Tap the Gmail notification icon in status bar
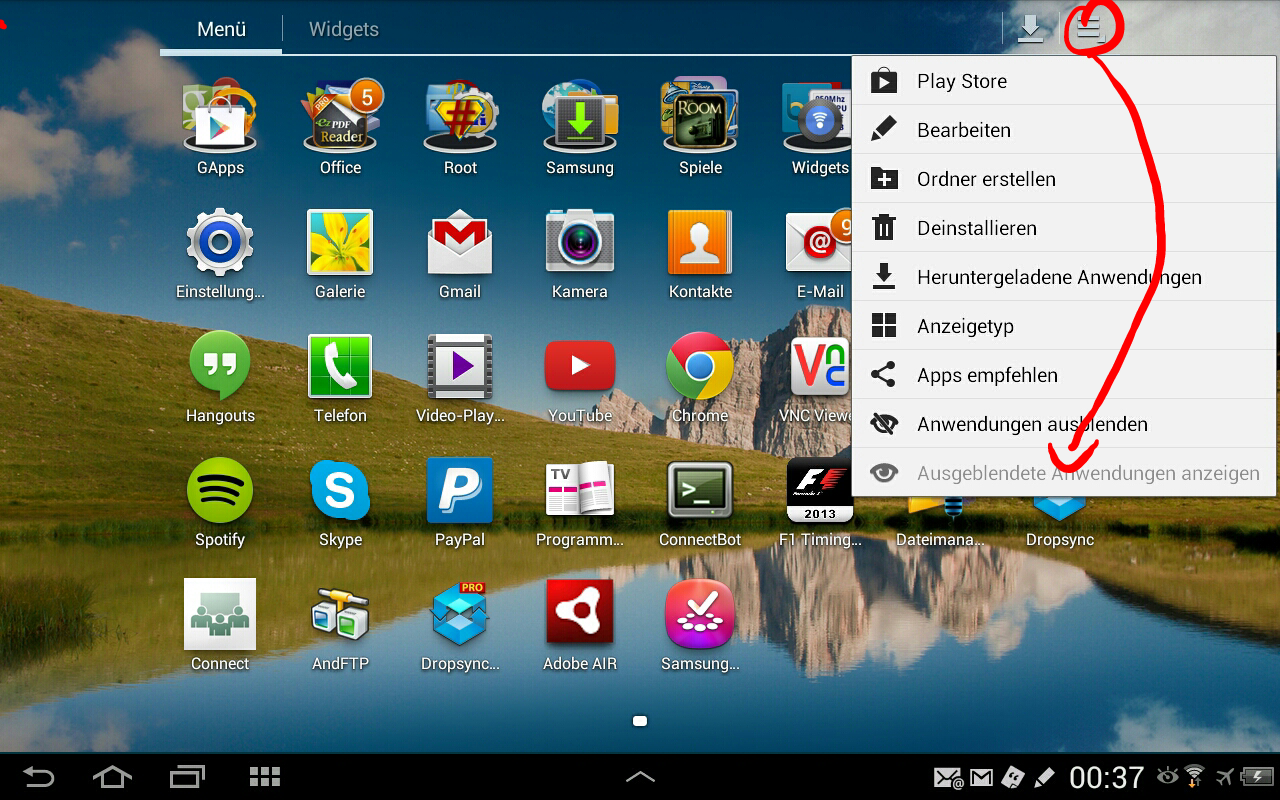 981,777
